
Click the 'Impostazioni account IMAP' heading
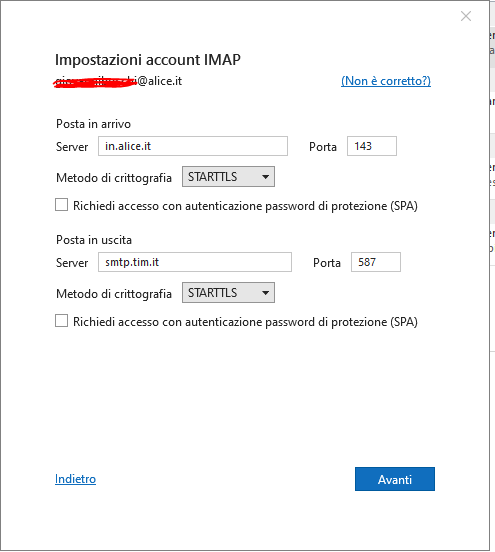(x=148, y=60)
